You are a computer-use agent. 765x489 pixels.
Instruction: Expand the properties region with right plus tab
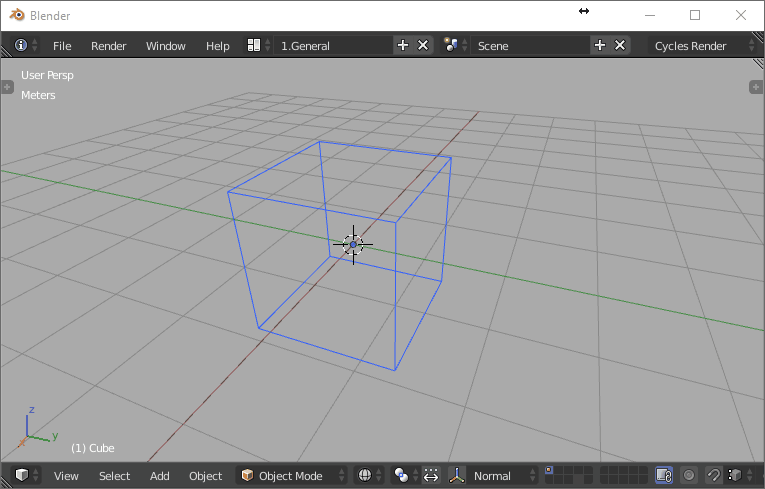tap(756, 87)
